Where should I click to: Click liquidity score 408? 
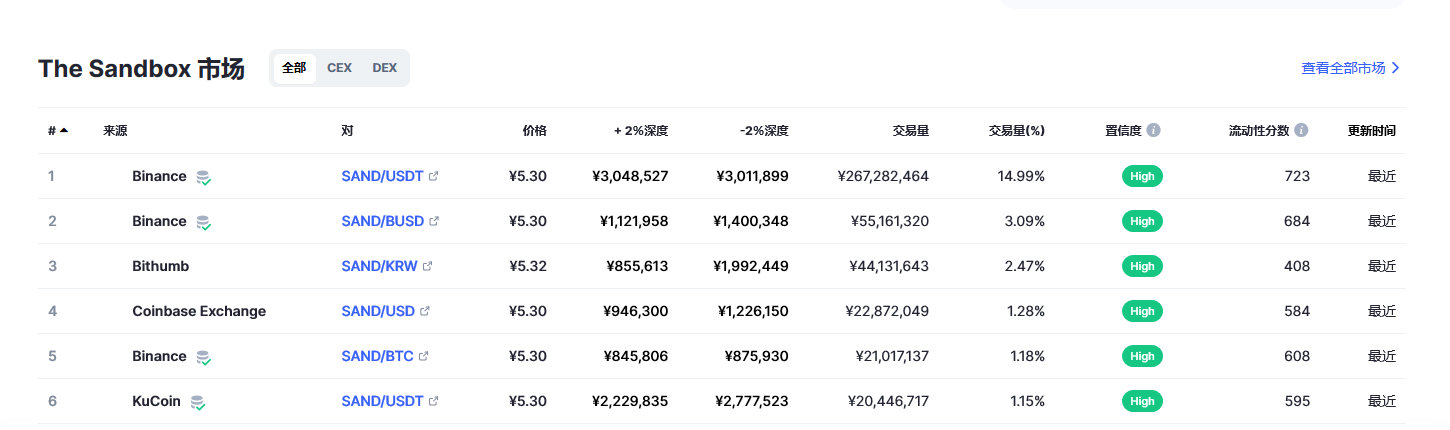(1297, 266)
